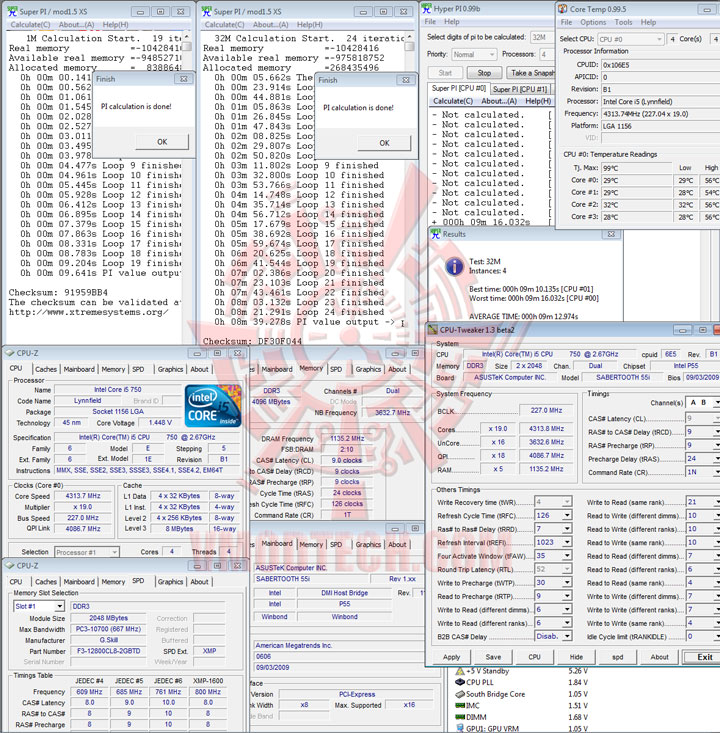720x733 pixels.
Task: Click Save in CPU-Tweaker
Action: [x=493, y=657]
